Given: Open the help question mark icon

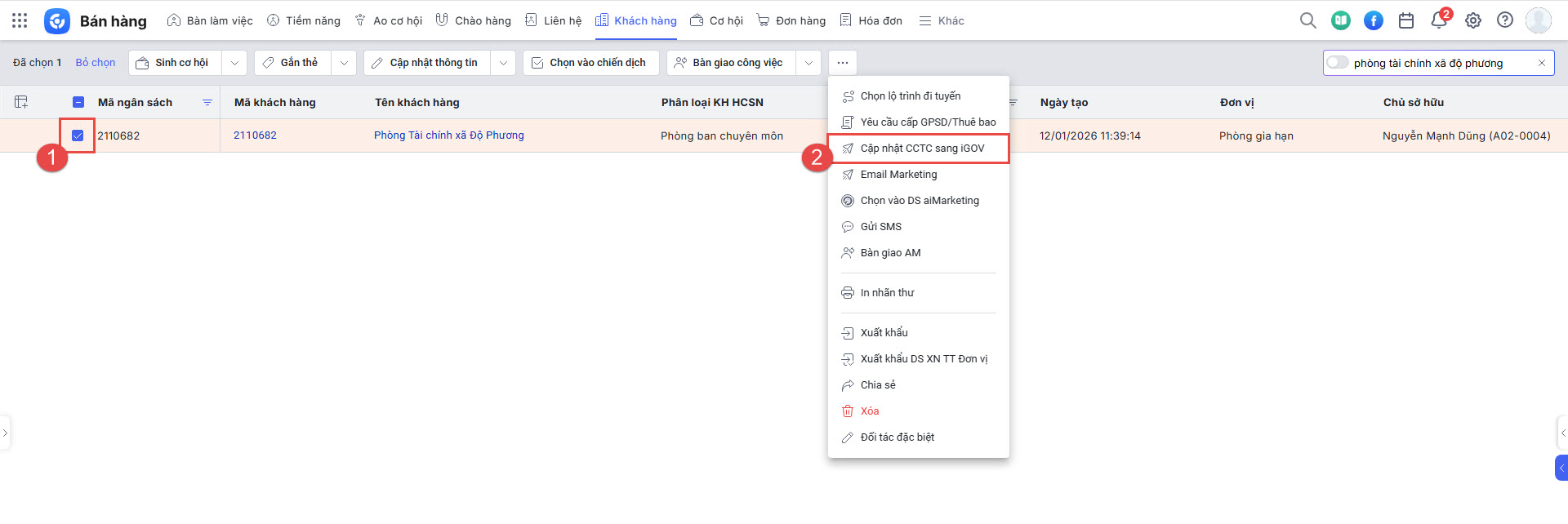Looking at the screenshot, I should (x=1505, y=20).
